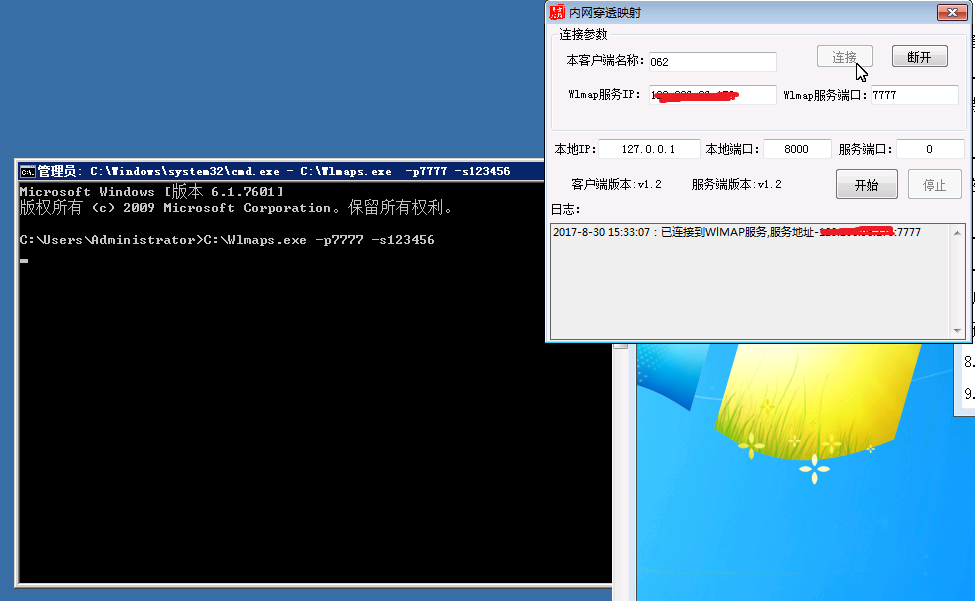
Task: Click the 停止 button
Action: pos(934,184)
